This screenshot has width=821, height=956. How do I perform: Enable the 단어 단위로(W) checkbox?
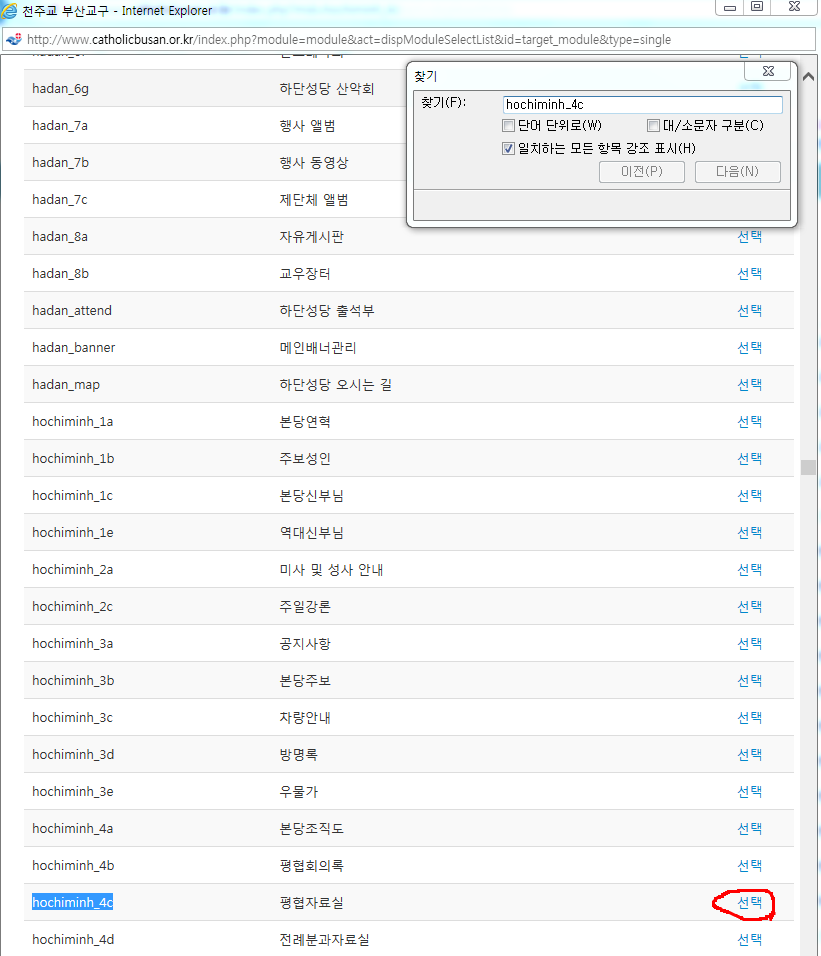tap(509, 126)
